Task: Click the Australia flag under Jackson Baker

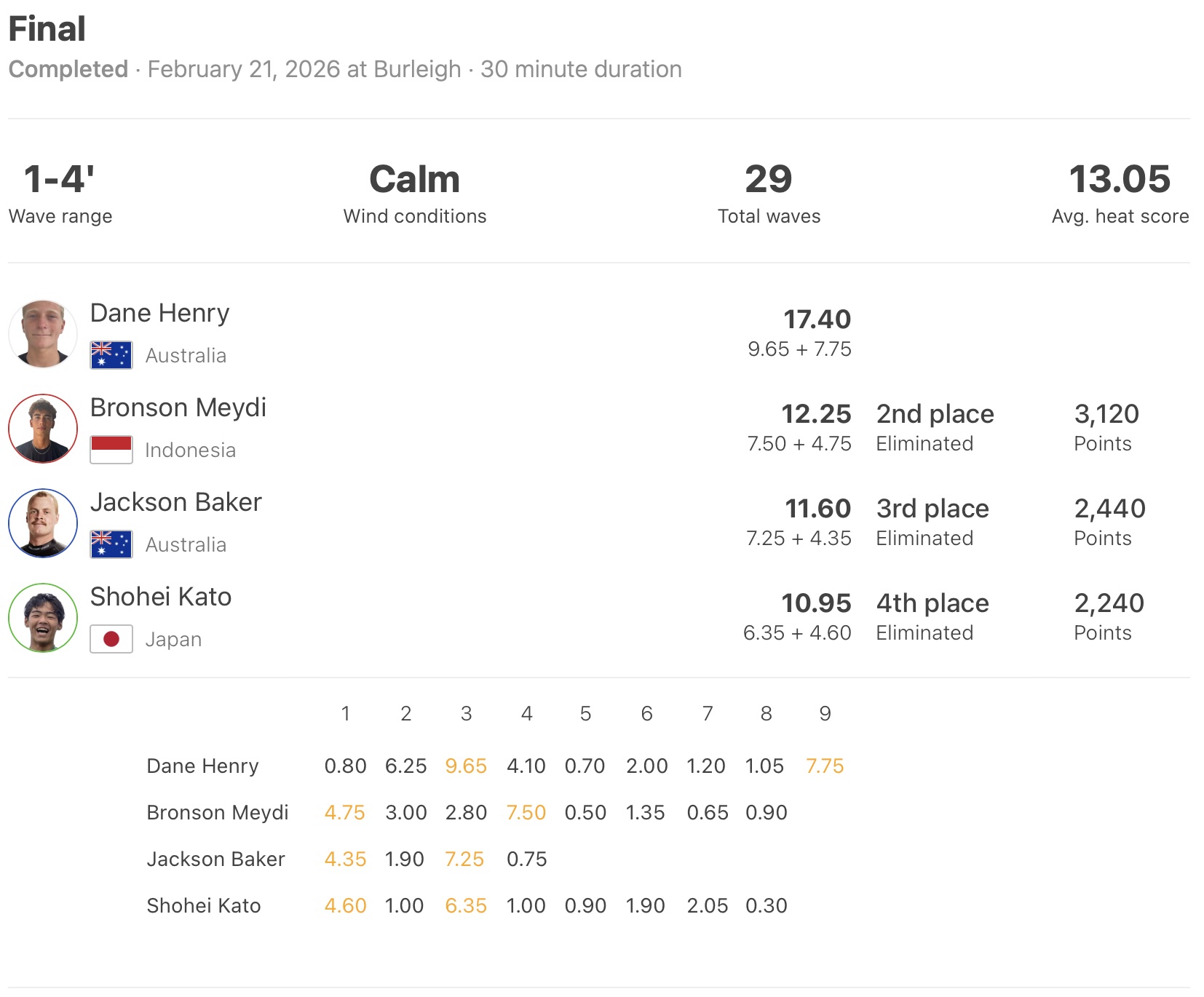Action: click(x=111, y=544)
